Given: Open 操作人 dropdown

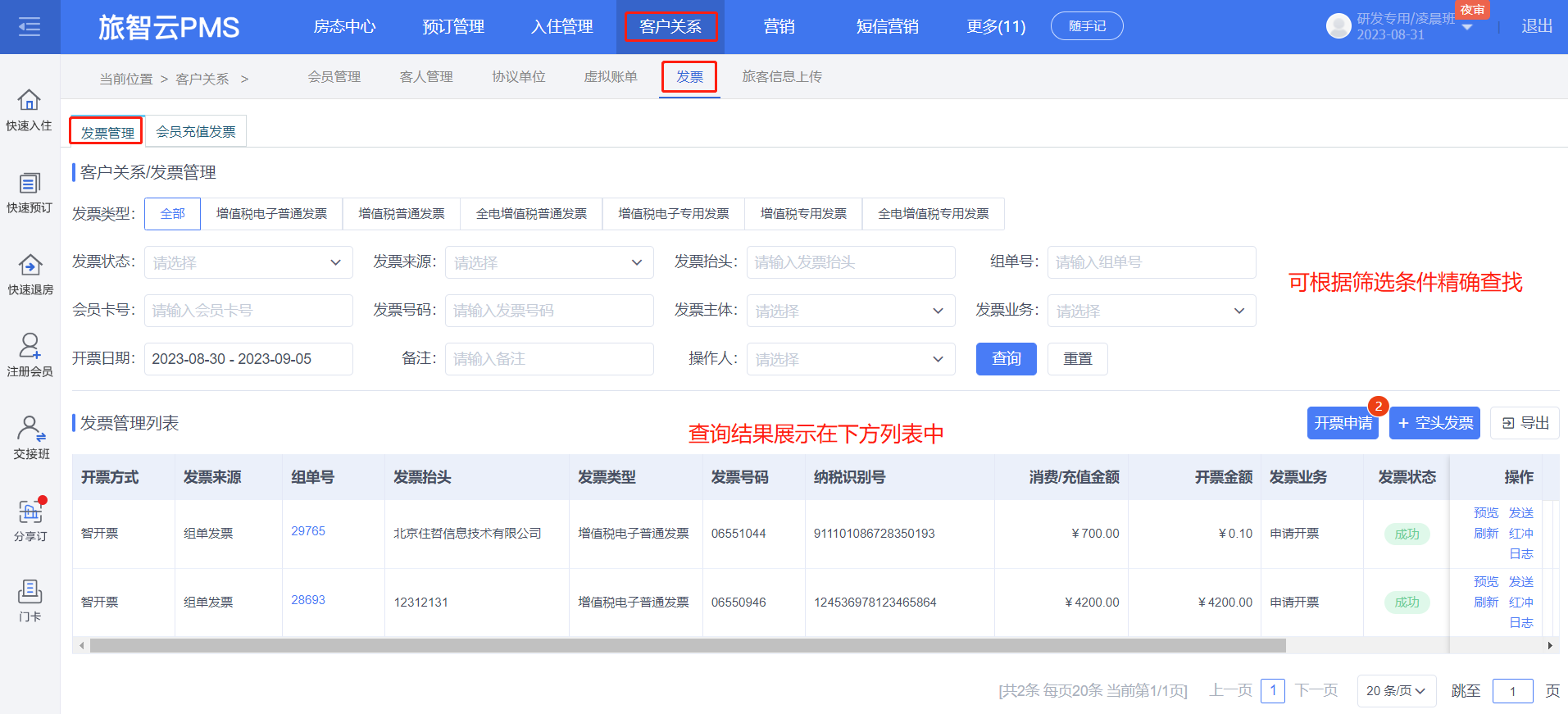Looking at the screenshot, I should pos(851,359).
